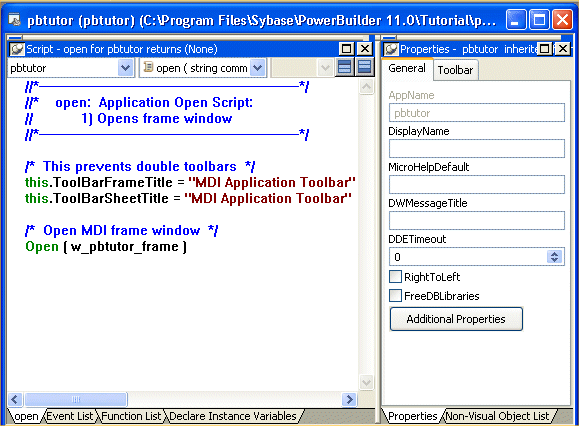Viewport: 579px width, 426px height.
Task: Minimize the pbtutor main window
Action: 516,19
